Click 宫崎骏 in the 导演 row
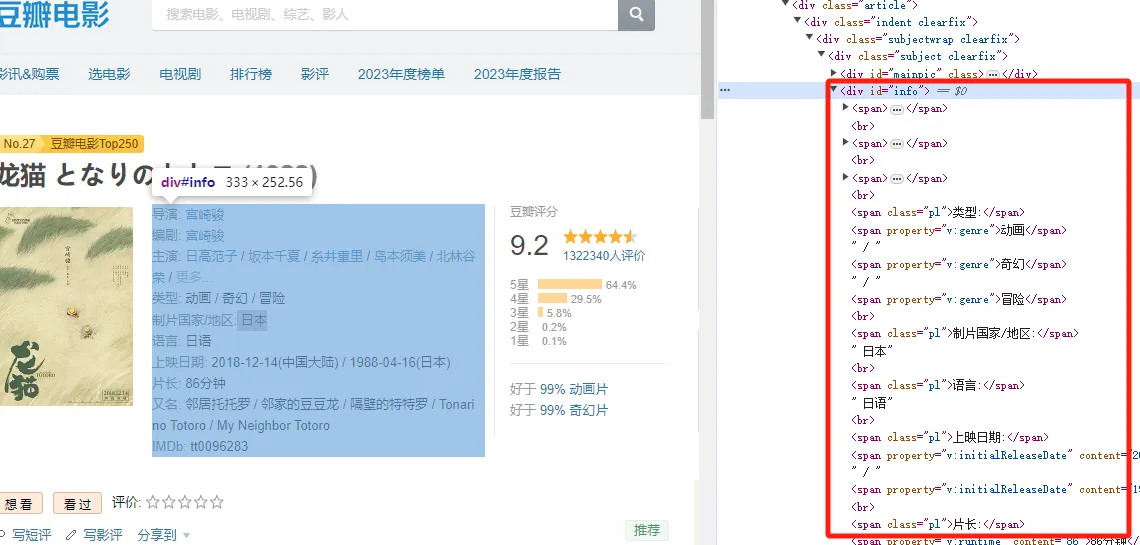The height and width of the screenshot is (545, 1140). coord(205,214)
